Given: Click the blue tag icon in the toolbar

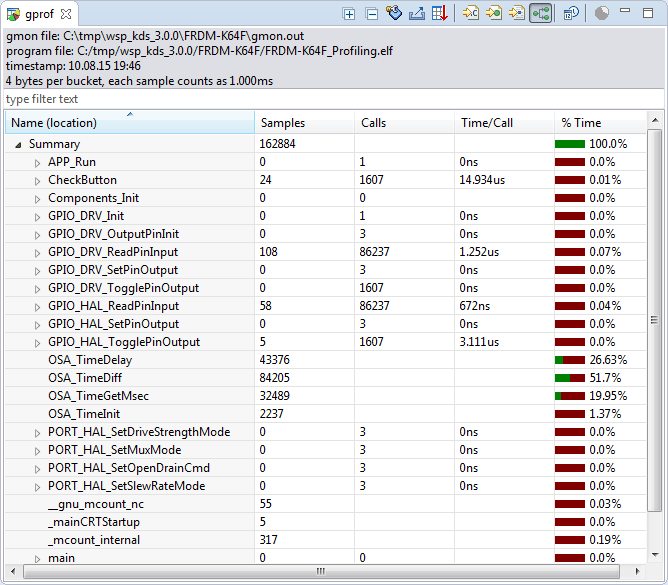Looking at the screenshot, I should [x=394, y=13].
